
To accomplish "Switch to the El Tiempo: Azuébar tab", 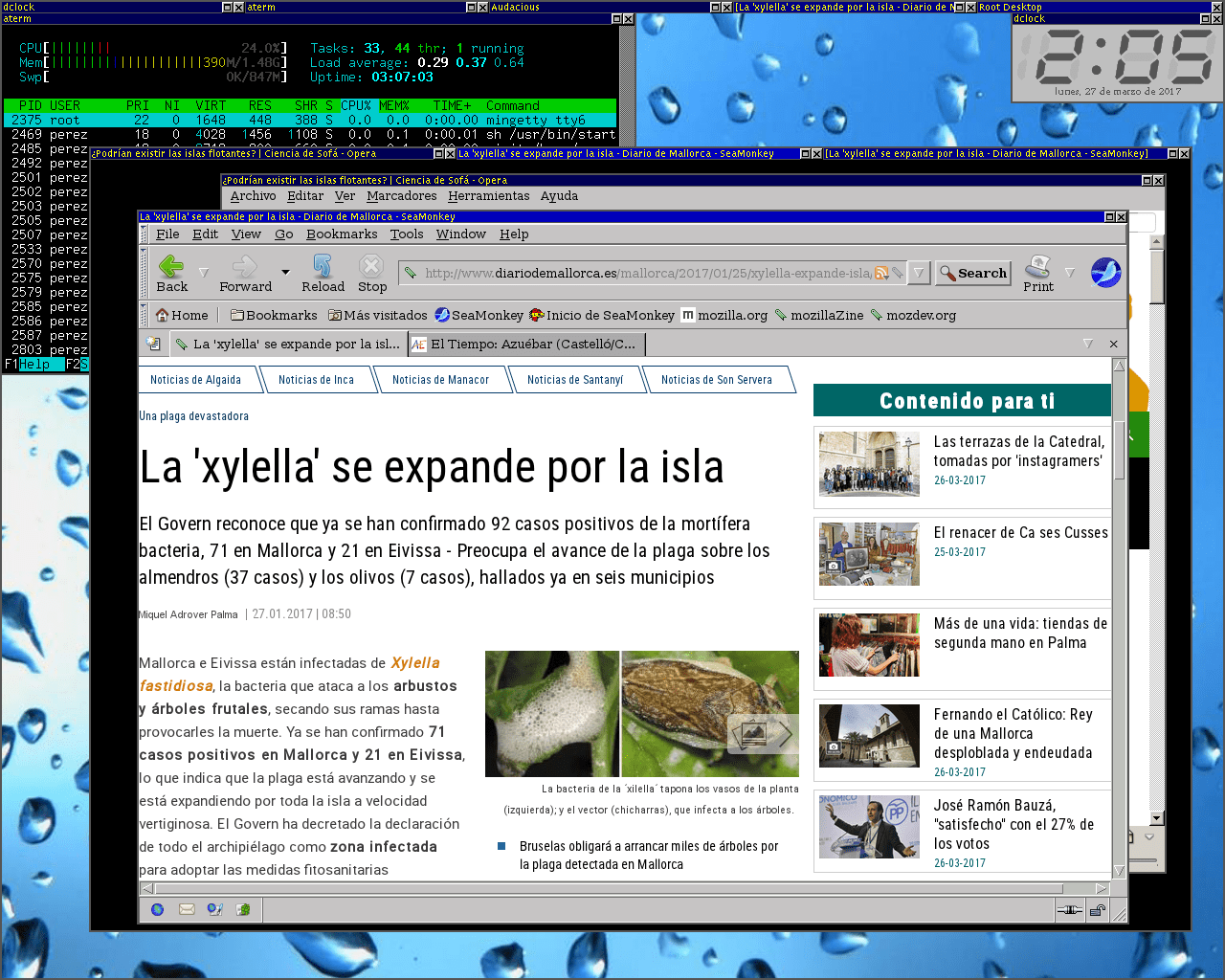I will coord(526,344).
